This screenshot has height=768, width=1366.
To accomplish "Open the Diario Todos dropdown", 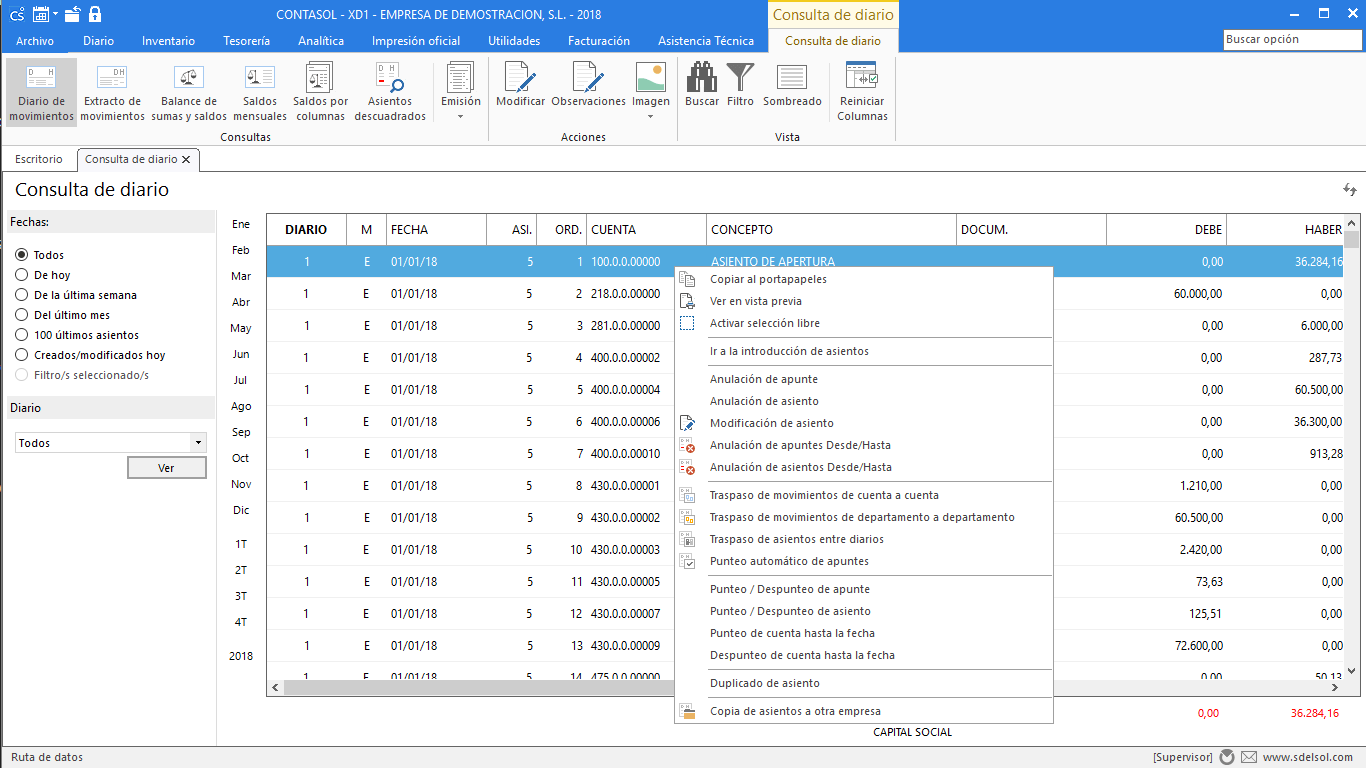I will pyautogui.click(x=111, y=442).
